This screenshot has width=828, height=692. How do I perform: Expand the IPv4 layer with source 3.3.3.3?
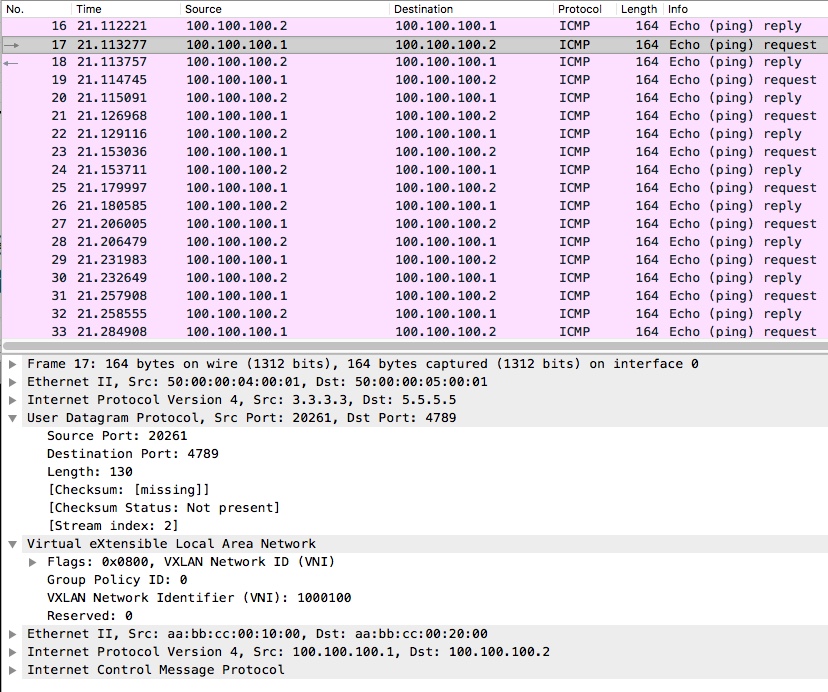coord(13,400)
